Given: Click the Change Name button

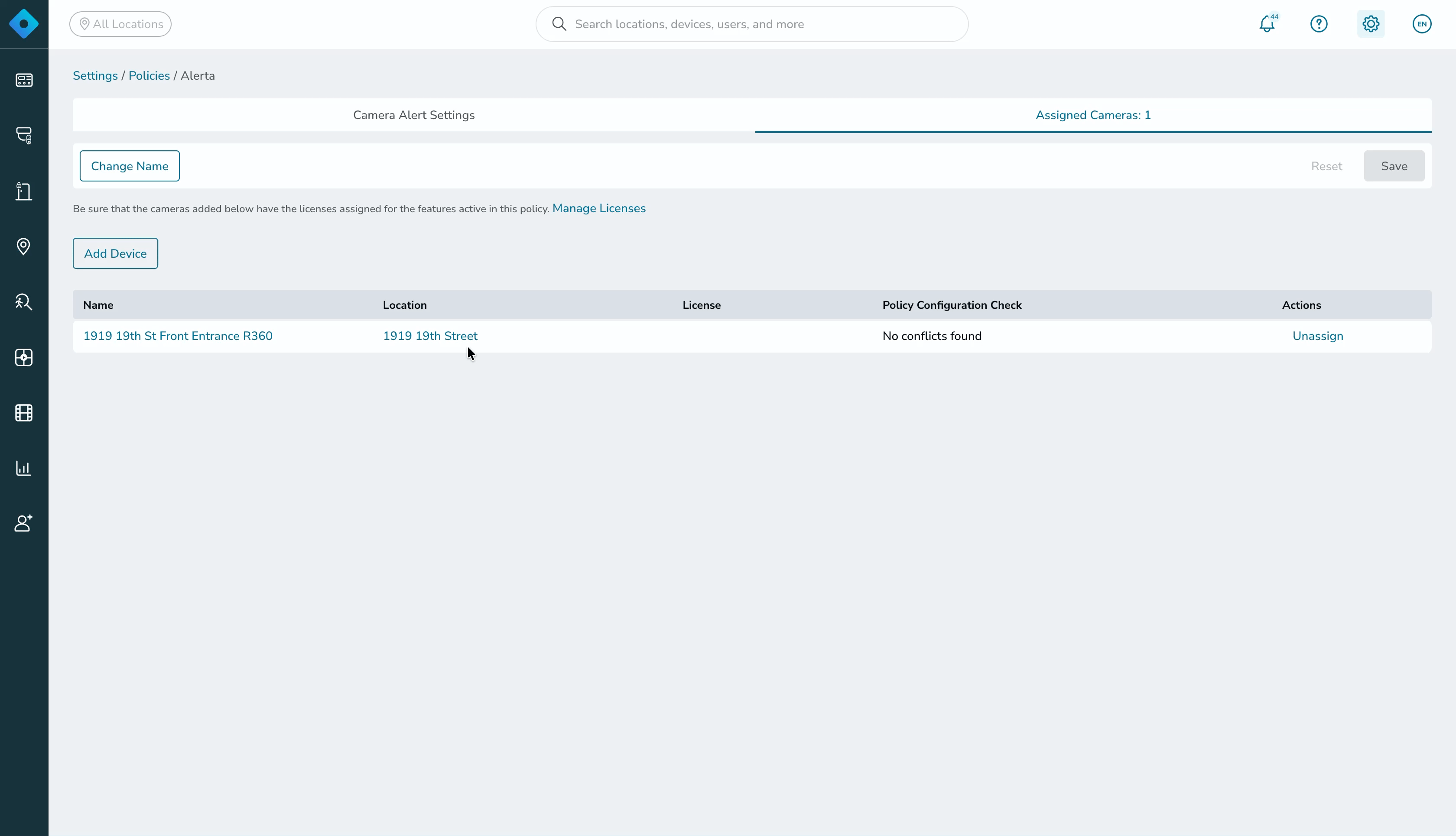Looking at the screenshot, I should [130, 166].
